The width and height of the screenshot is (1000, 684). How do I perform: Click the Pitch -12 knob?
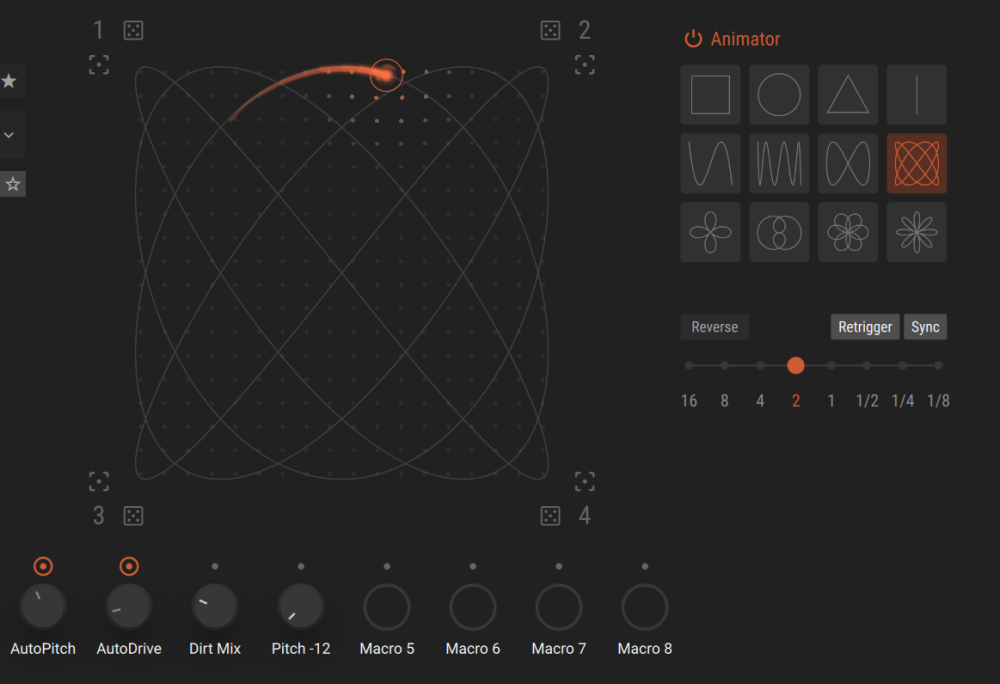pyautogui.click(x=301, y=607)
